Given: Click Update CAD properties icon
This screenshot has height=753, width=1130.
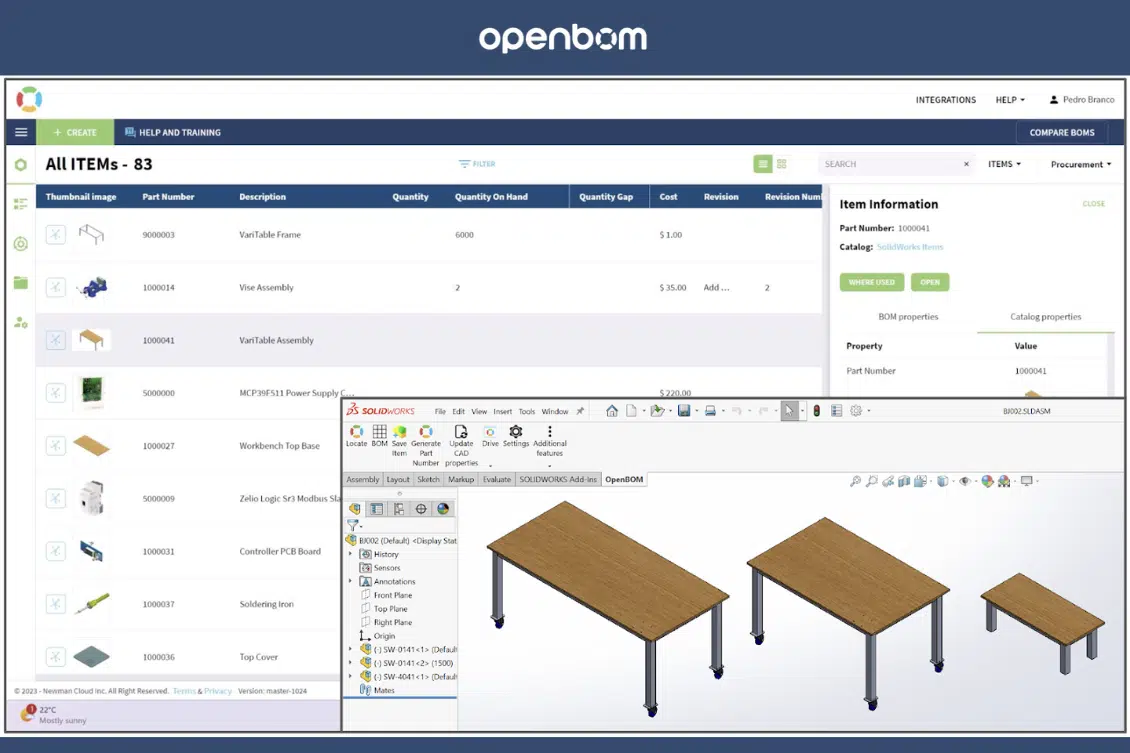Looking at the screenshot, I should [x=461, y=432].
